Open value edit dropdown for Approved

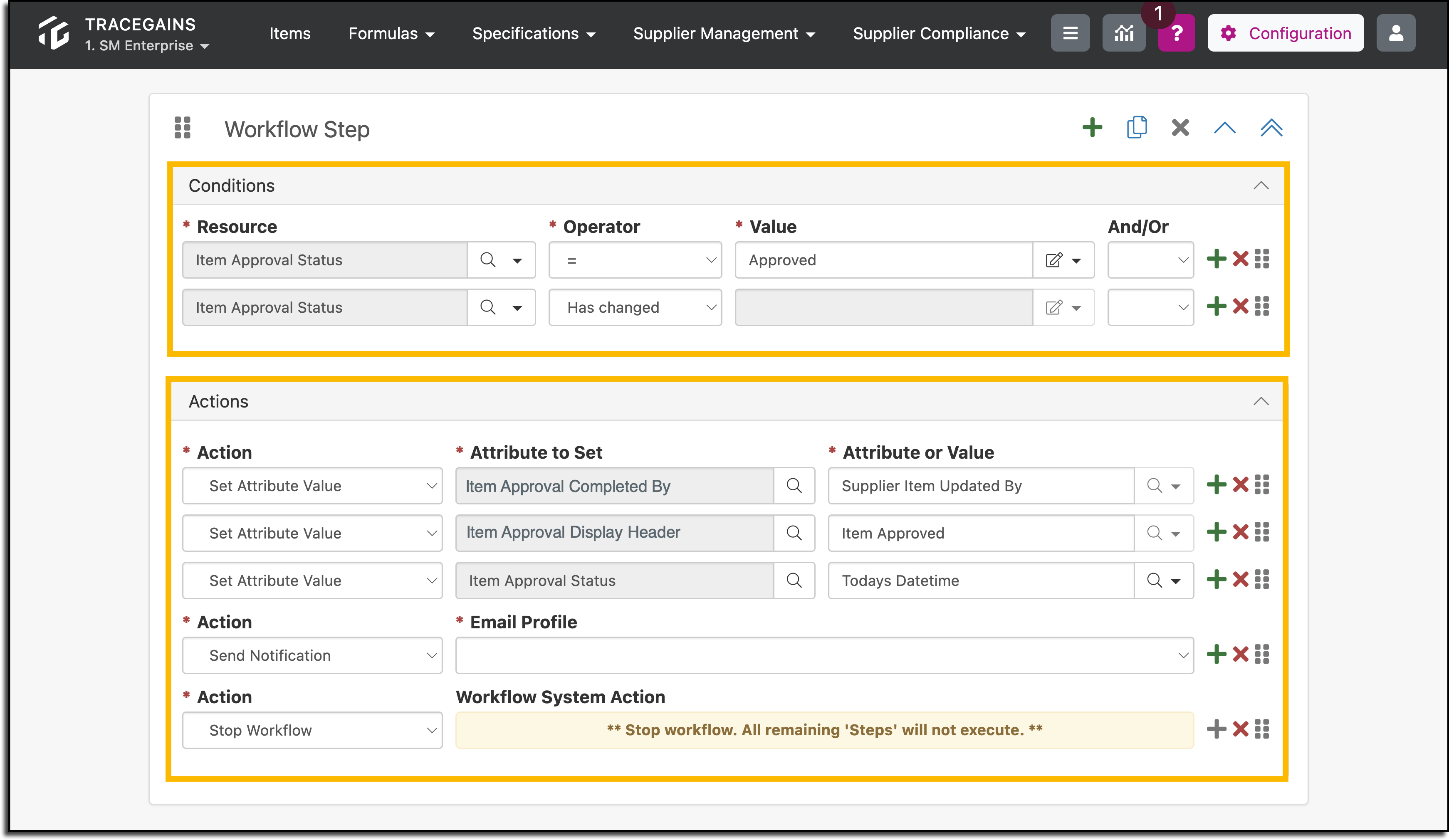coord(1063,260)
